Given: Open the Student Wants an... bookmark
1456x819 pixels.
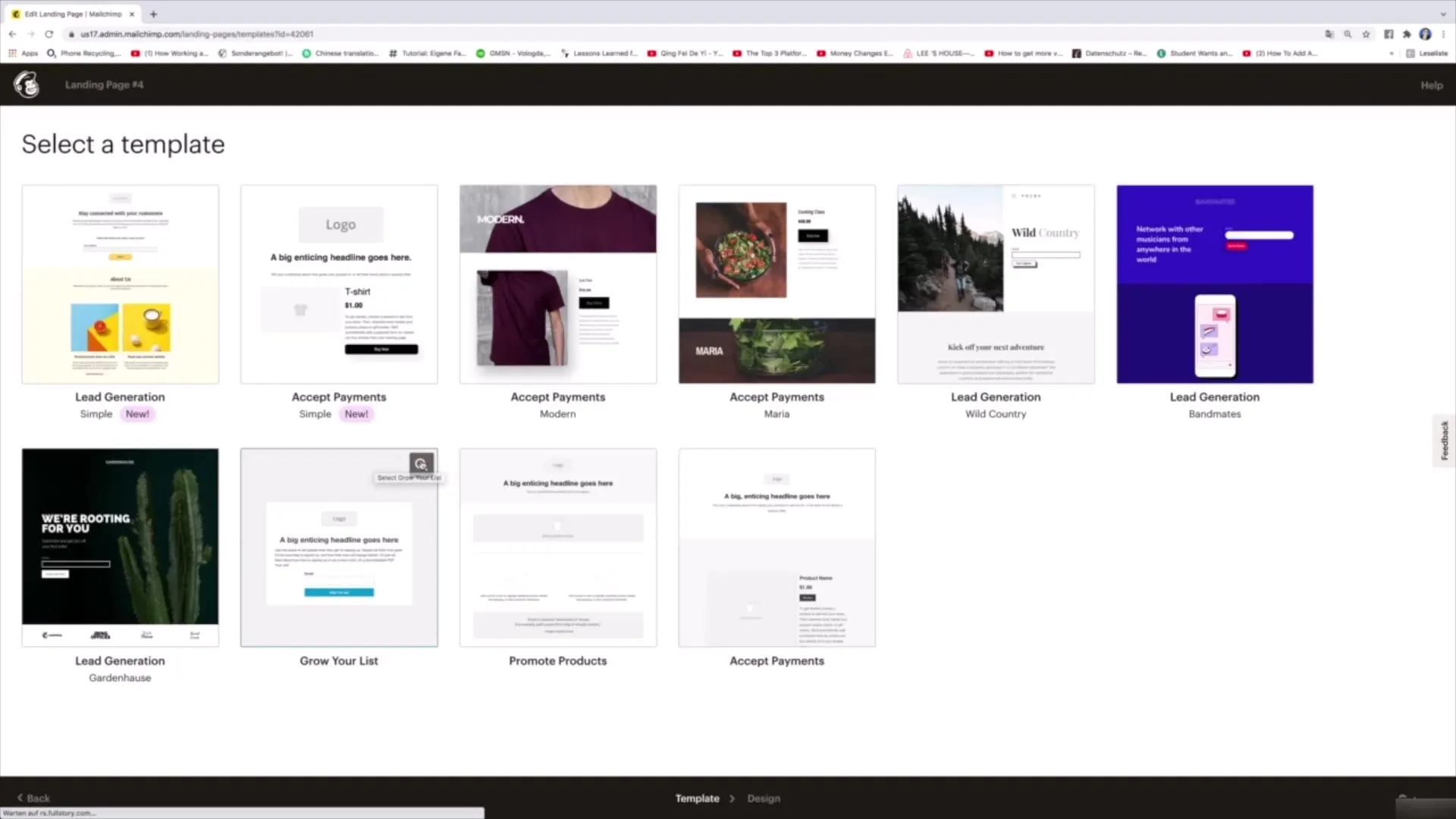Looking at the screenshot, I should [1195, 53].
